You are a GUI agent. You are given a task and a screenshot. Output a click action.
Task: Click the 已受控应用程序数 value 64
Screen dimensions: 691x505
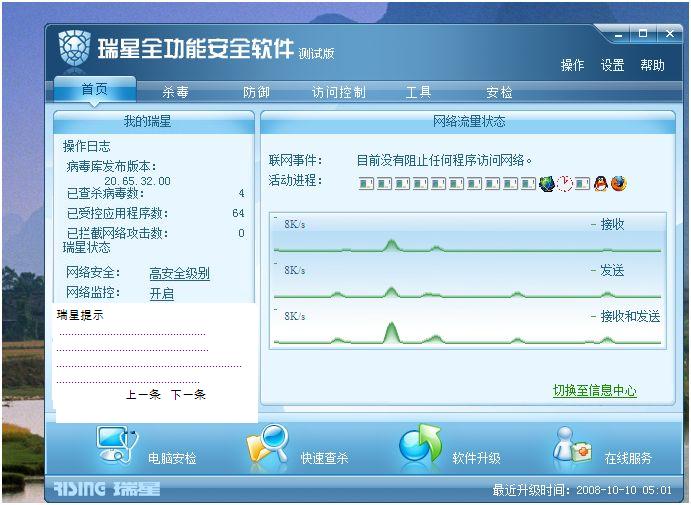238,213
